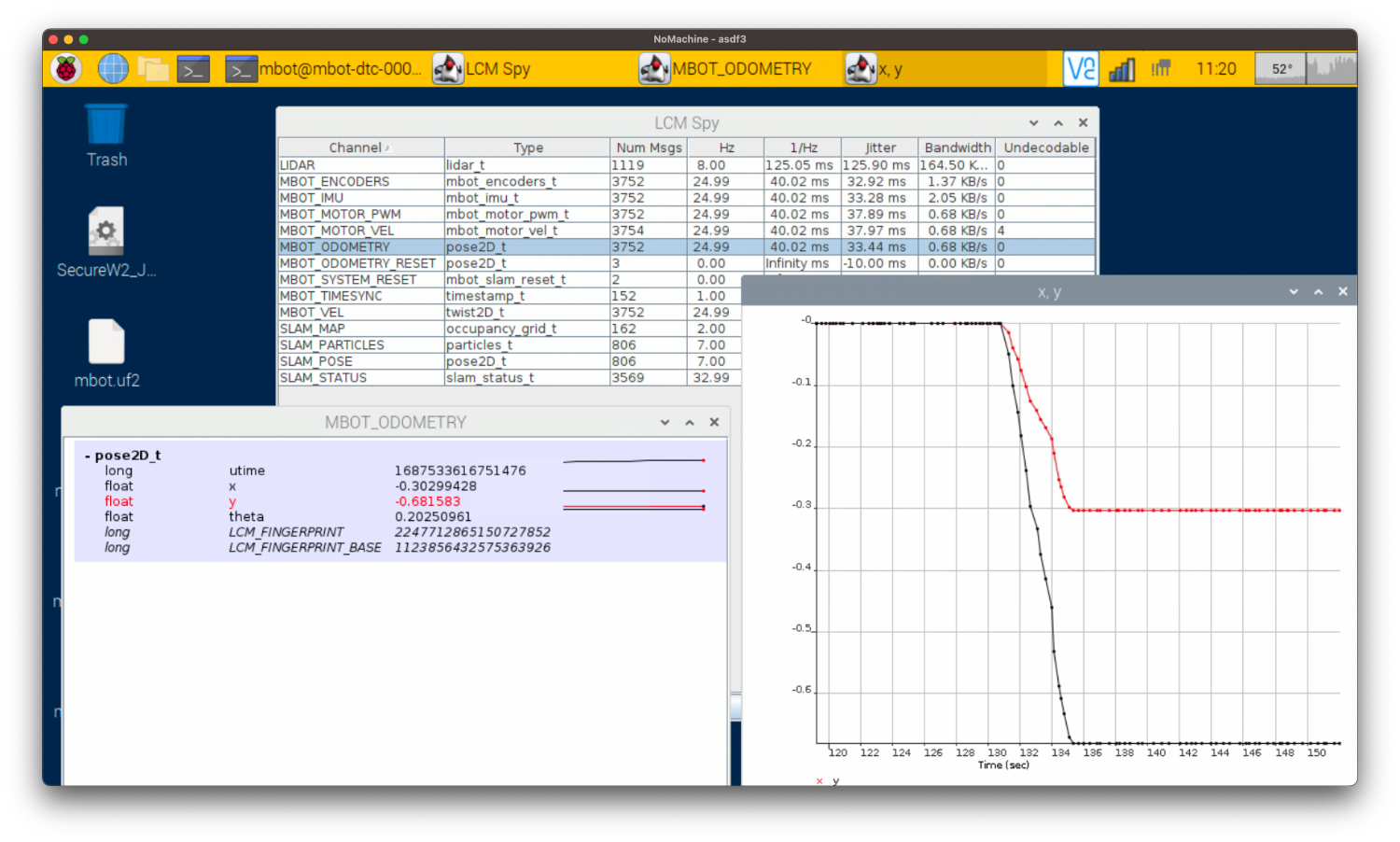Open the Raspberry Pi main menu
Viewport: 1400px width, 842px height.
[x=66, y=69]
